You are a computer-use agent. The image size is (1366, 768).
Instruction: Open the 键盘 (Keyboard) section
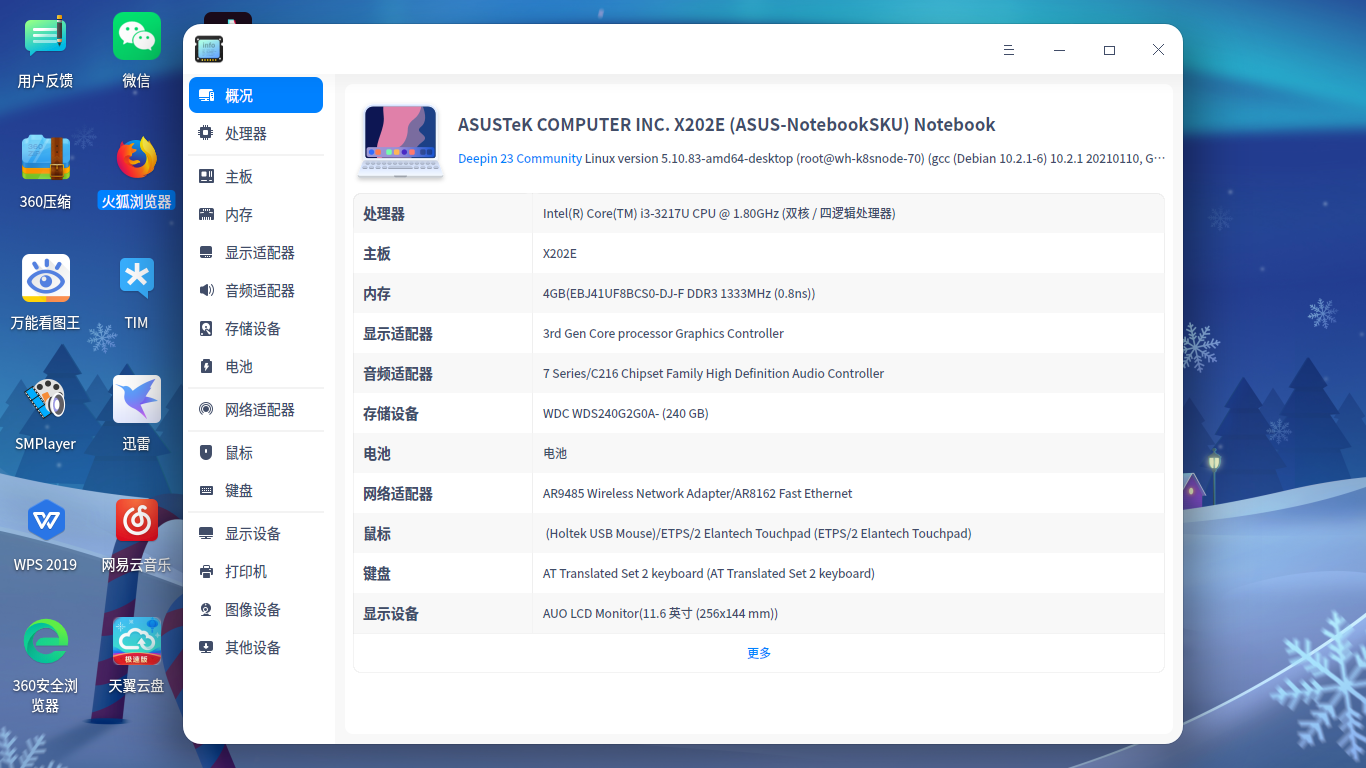(x=237, y=490)
